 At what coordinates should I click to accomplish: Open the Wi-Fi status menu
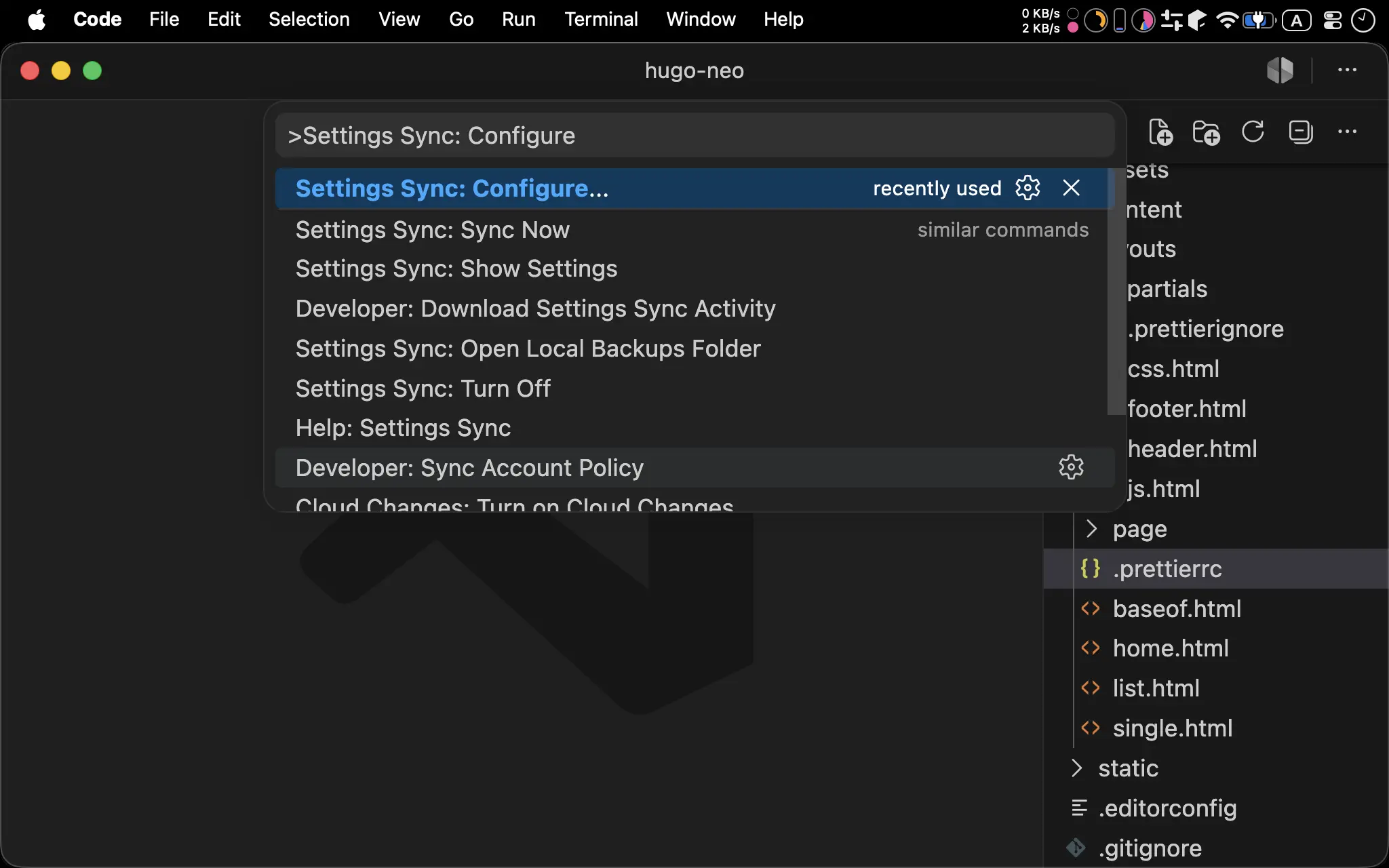coord(1227,20)
